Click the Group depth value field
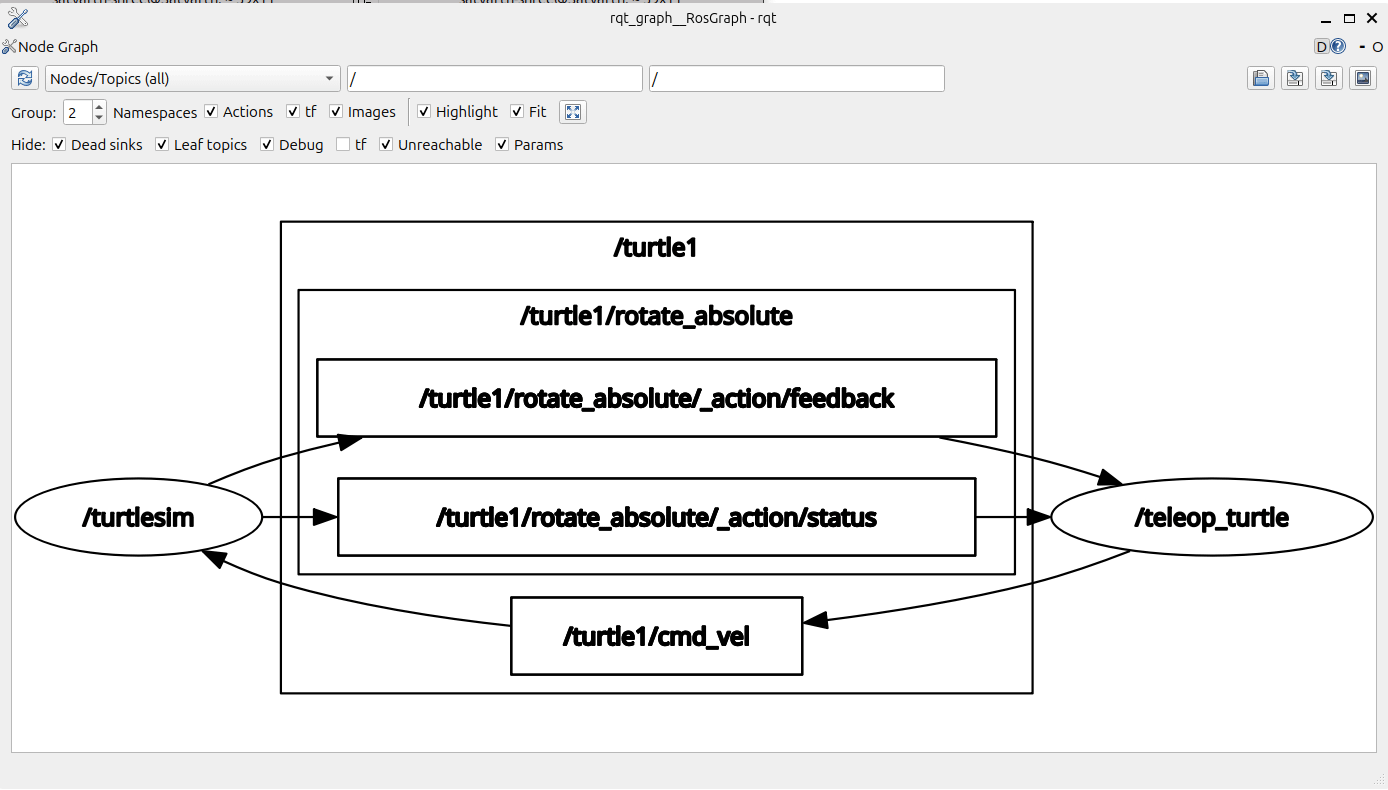The width and height of the screenshot is (1388, 790). coord(77,112)
